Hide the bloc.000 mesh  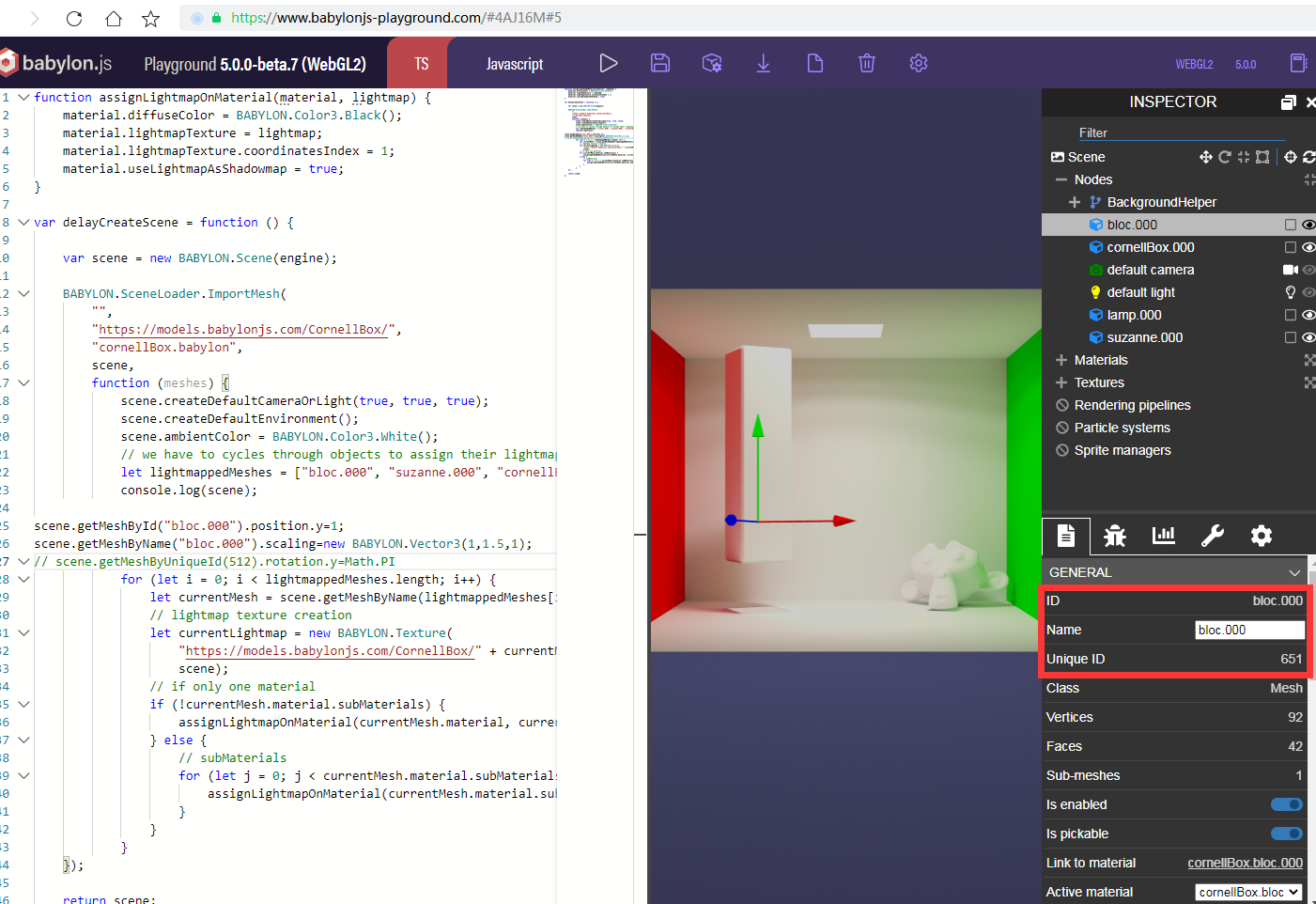point(1308,225)
